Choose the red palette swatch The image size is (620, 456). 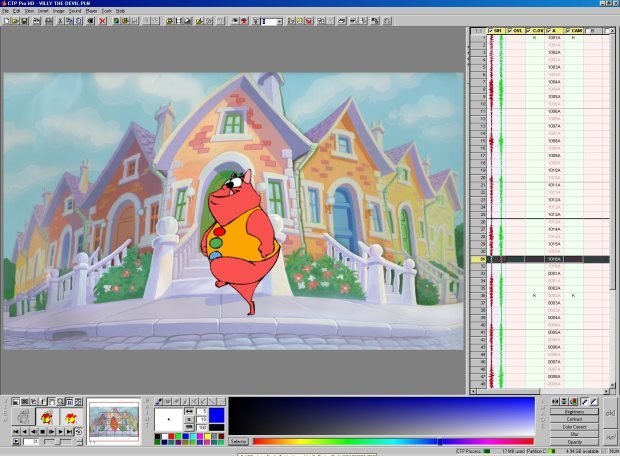click(171, 436)
